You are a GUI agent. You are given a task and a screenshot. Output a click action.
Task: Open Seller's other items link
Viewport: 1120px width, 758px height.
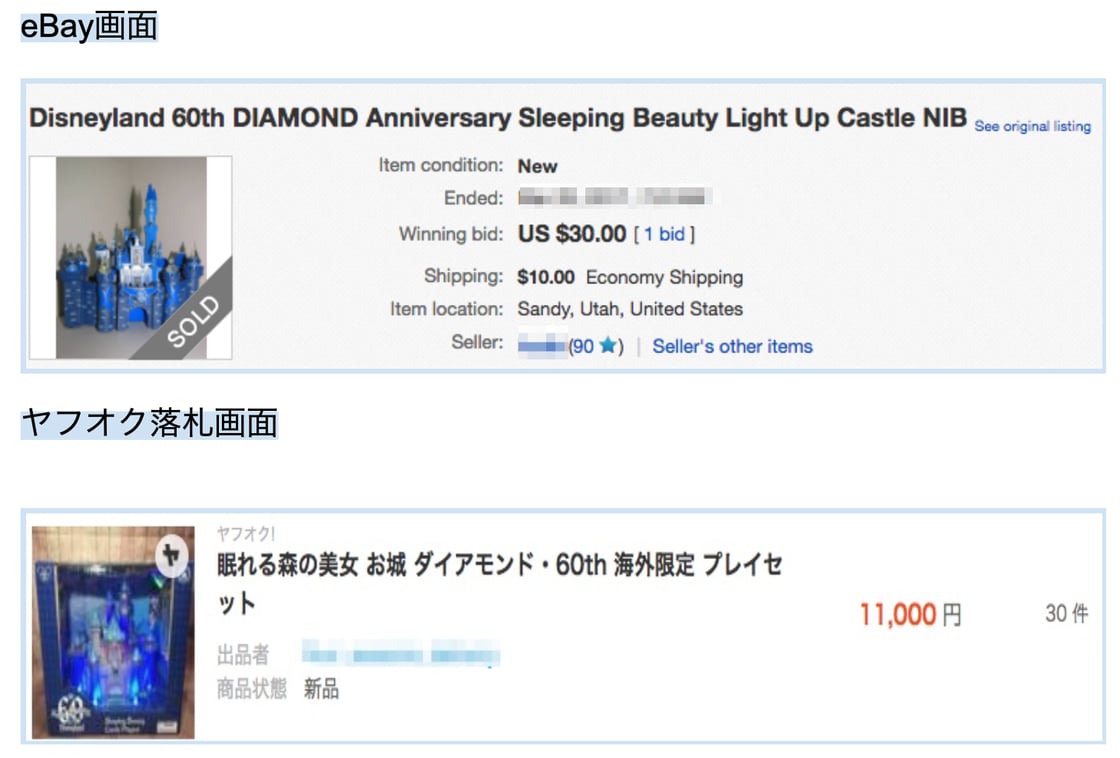coord(732,347)
